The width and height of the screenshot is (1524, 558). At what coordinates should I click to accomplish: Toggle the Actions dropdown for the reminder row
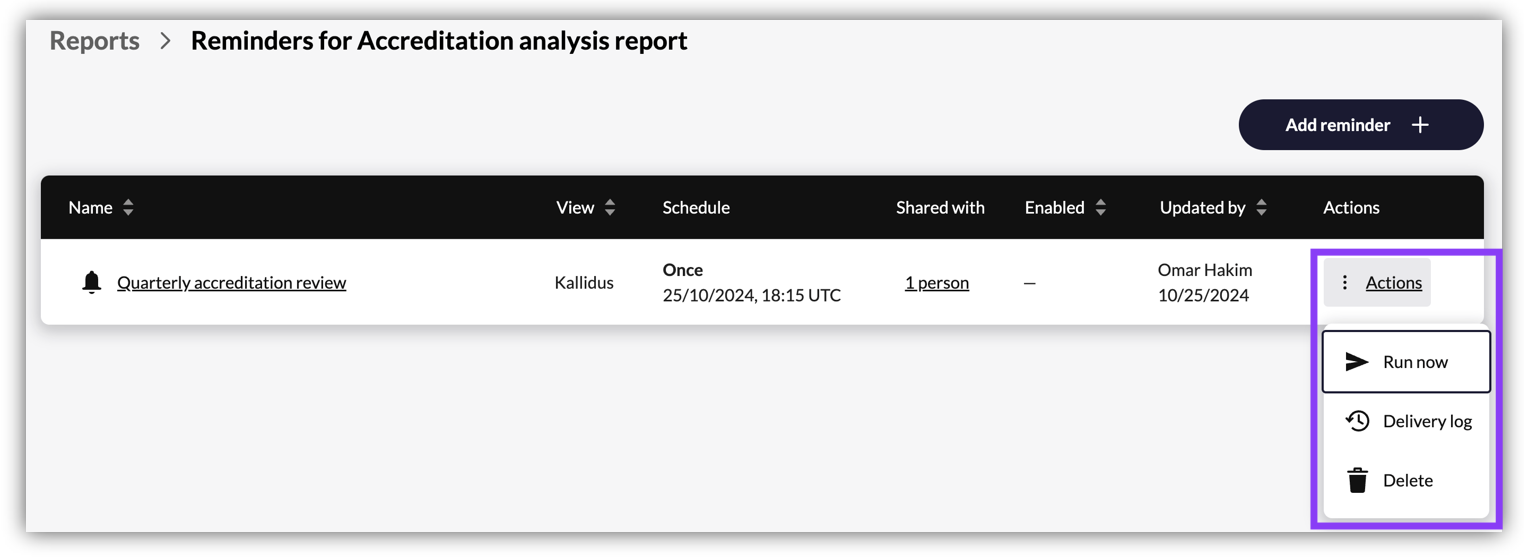coord(1377,283)
